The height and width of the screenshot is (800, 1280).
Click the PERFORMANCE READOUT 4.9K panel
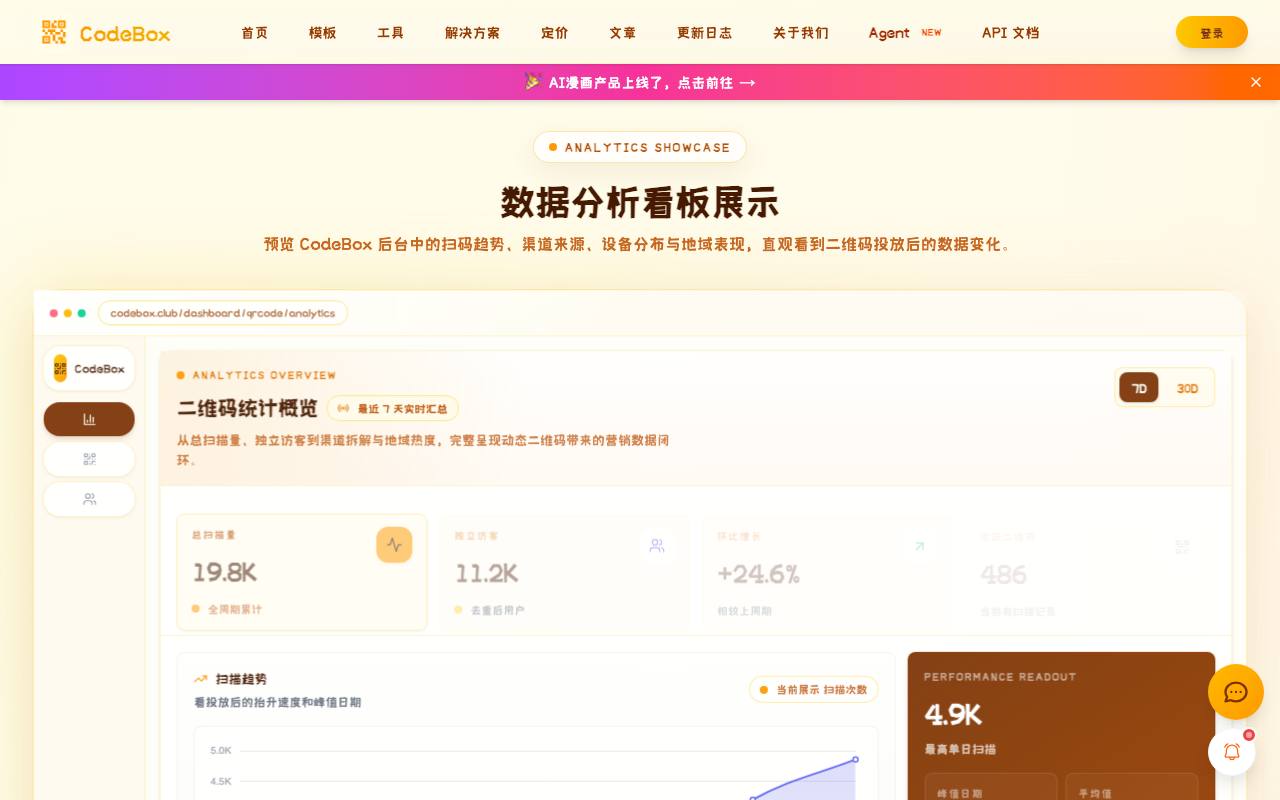pyautogui.click(x=1061, y=726)
